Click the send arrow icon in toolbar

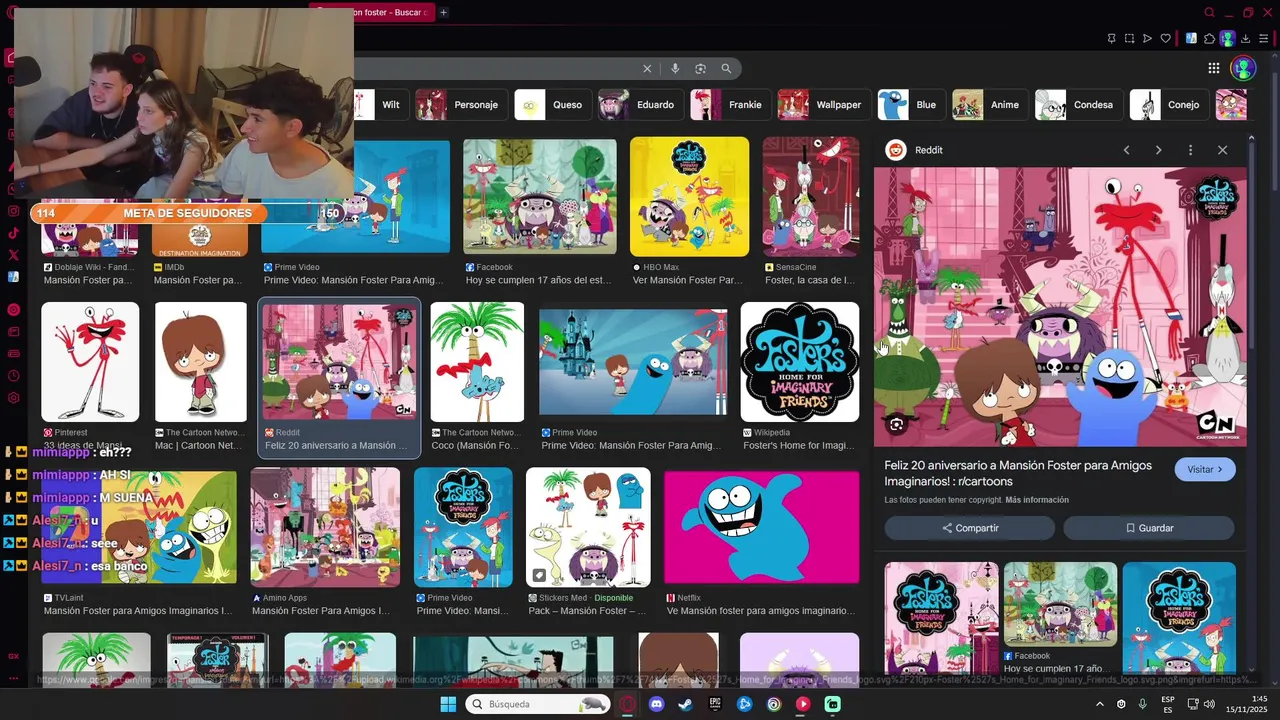tap(1147, 39)
